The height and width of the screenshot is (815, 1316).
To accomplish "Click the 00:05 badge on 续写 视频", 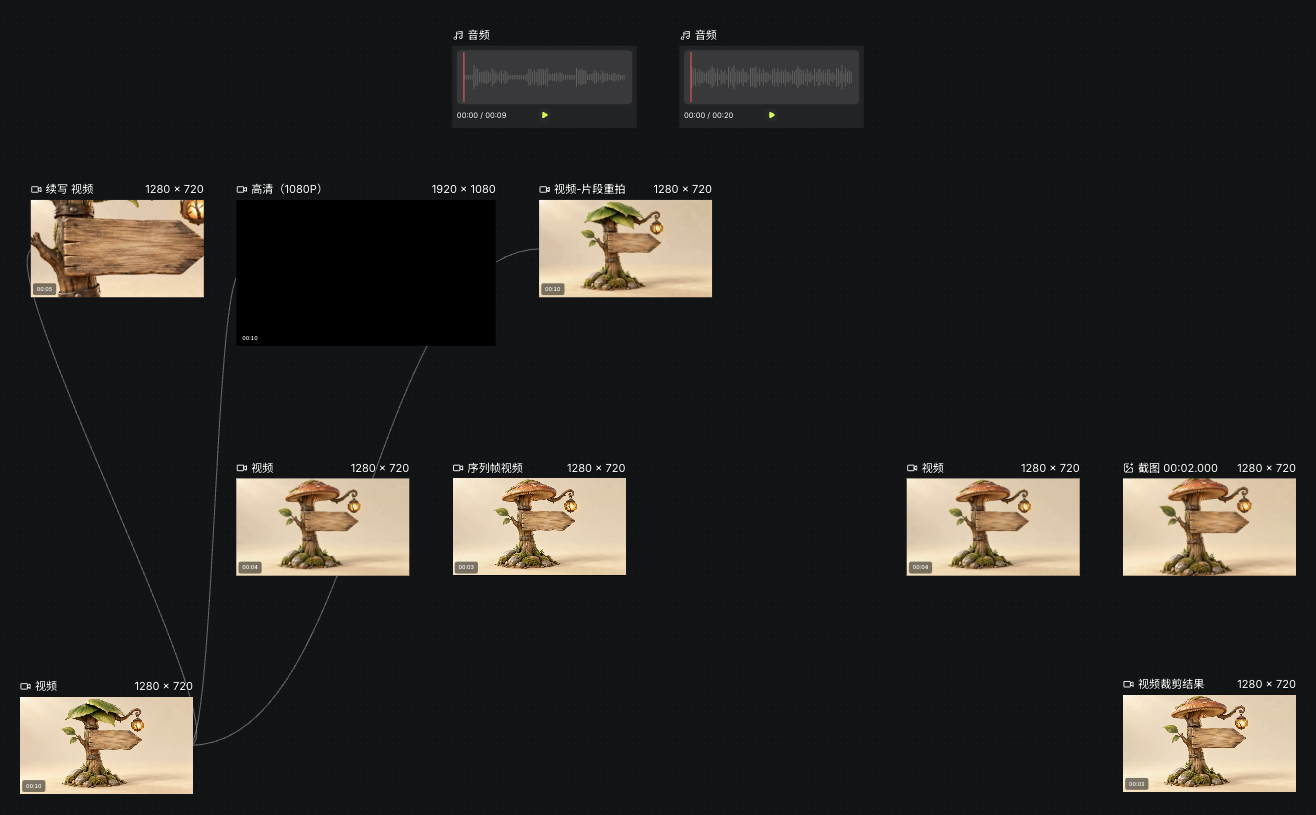I will point(44,289).
